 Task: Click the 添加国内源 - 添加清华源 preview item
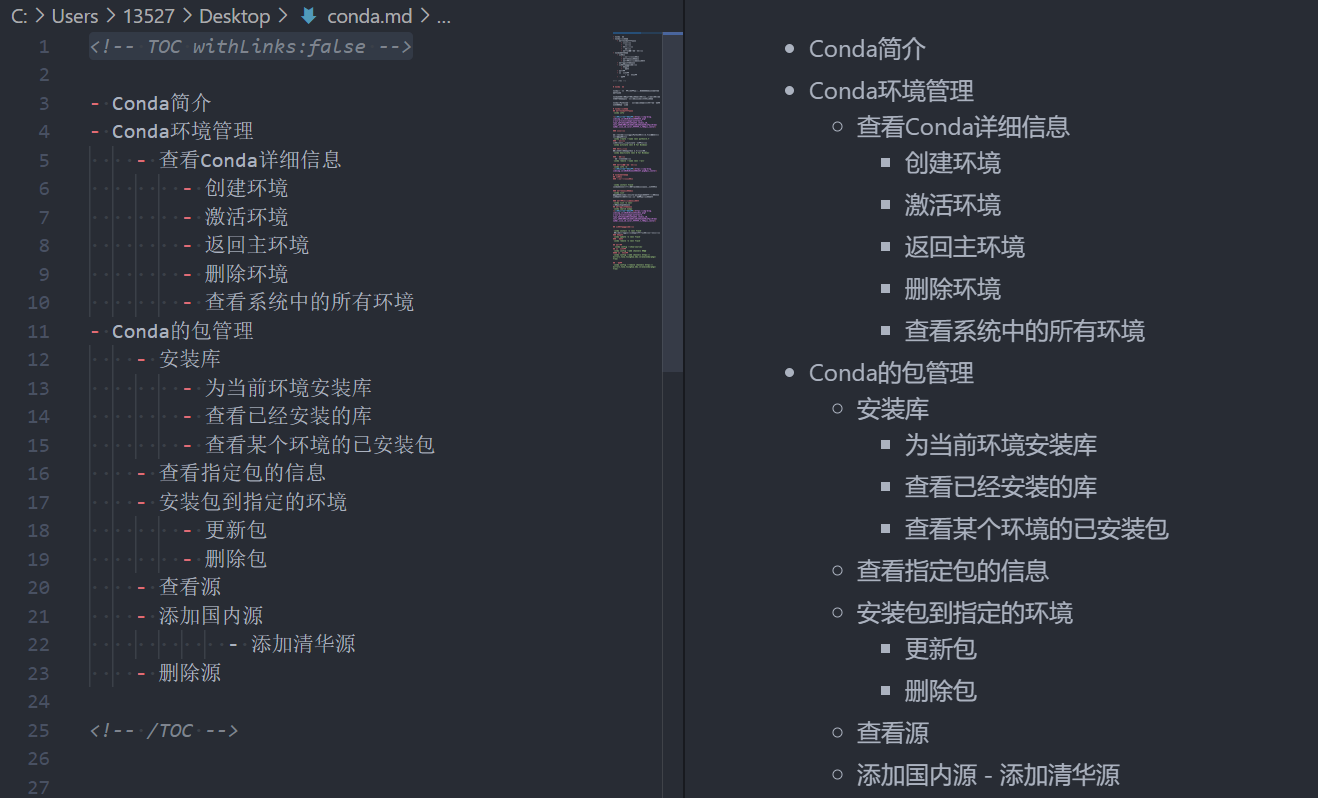pos(988,774)
